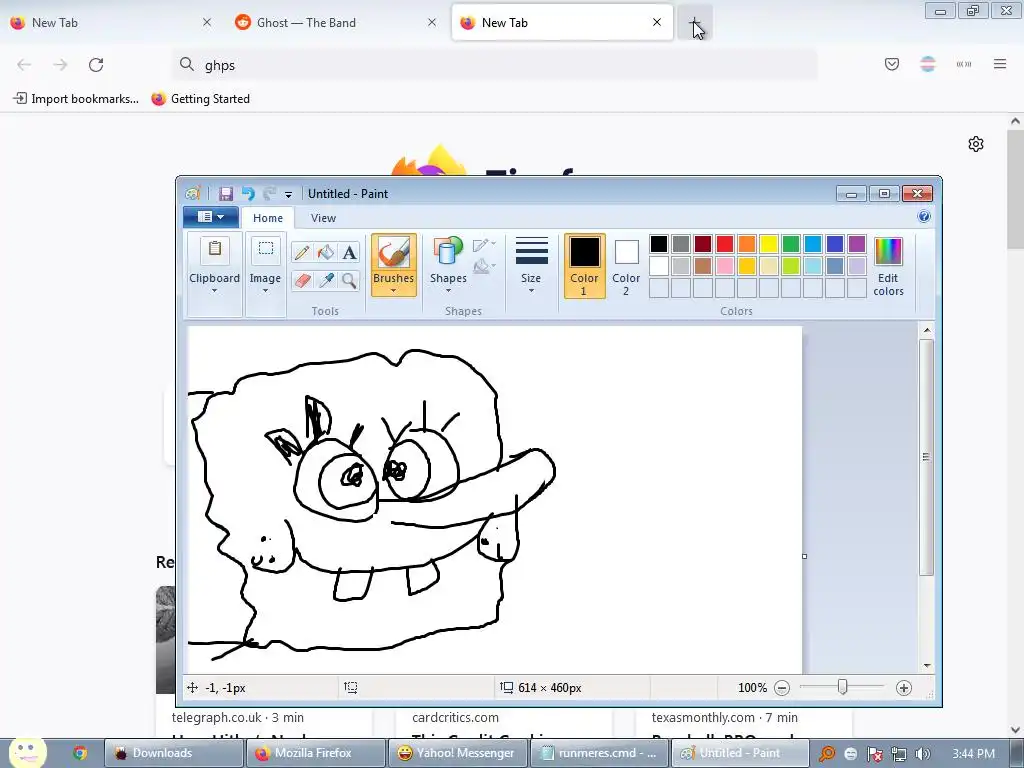Click the Firefox account avatar icon
Screen dimensions: 1024x768
[927, 64]
